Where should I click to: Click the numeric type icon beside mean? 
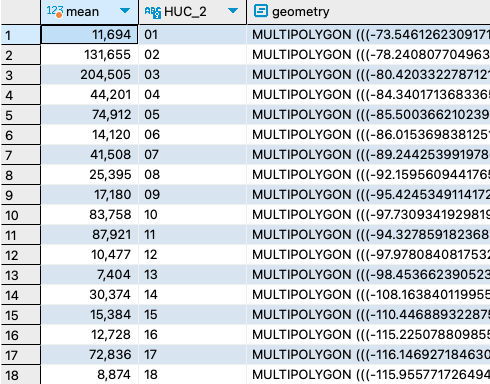(55, 11)
